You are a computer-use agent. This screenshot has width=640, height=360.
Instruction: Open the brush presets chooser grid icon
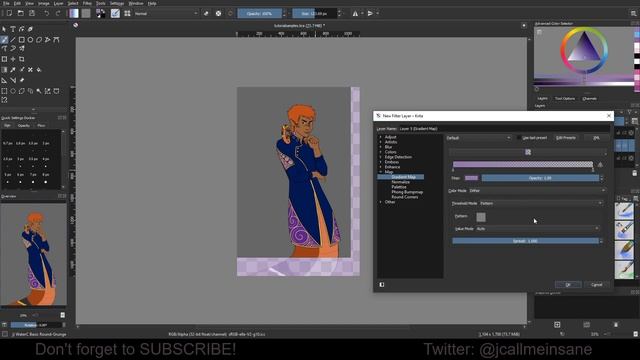coord(127,13)
